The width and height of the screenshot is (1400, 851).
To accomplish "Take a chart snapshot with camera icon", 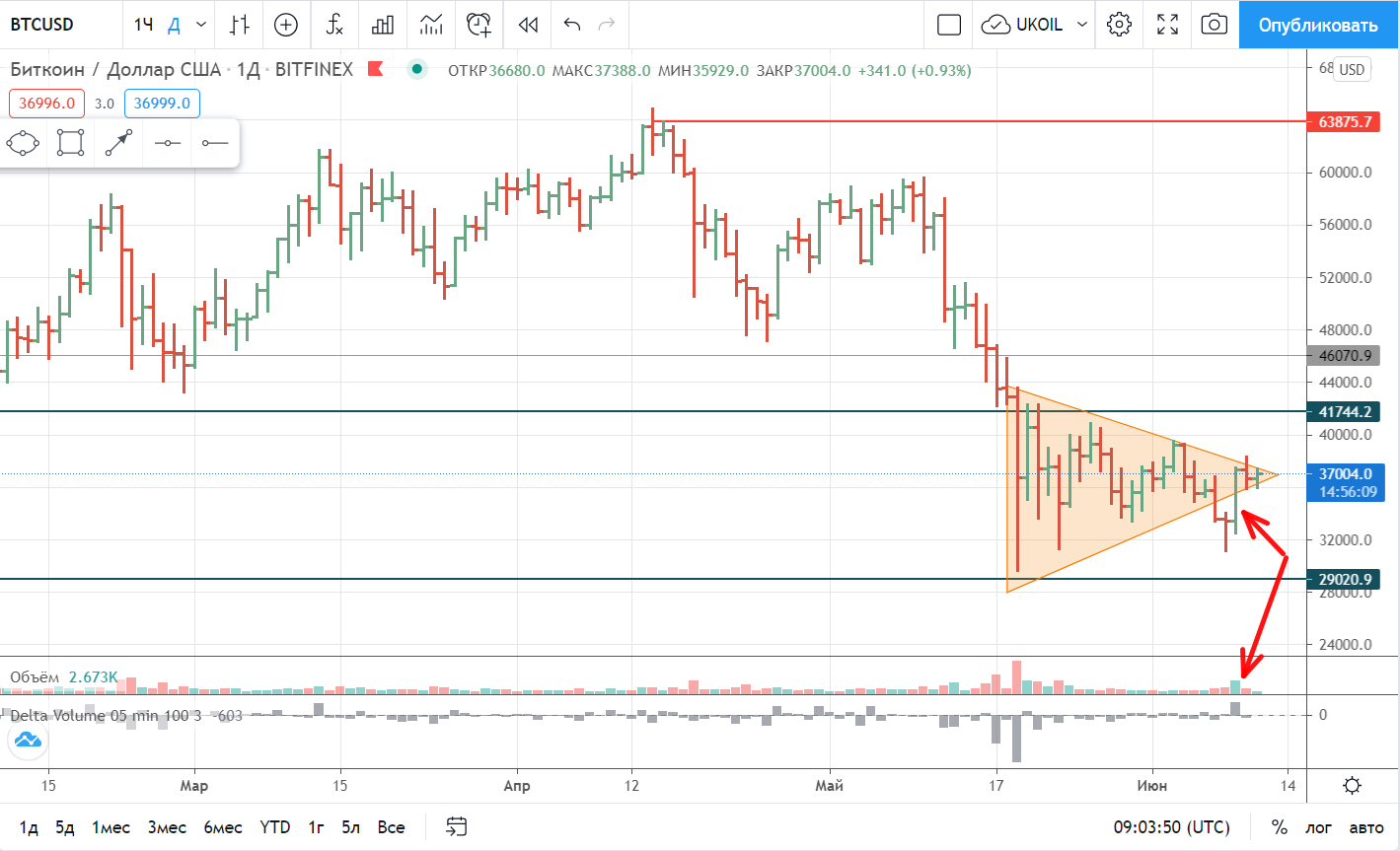I will tap(1215, 25).
